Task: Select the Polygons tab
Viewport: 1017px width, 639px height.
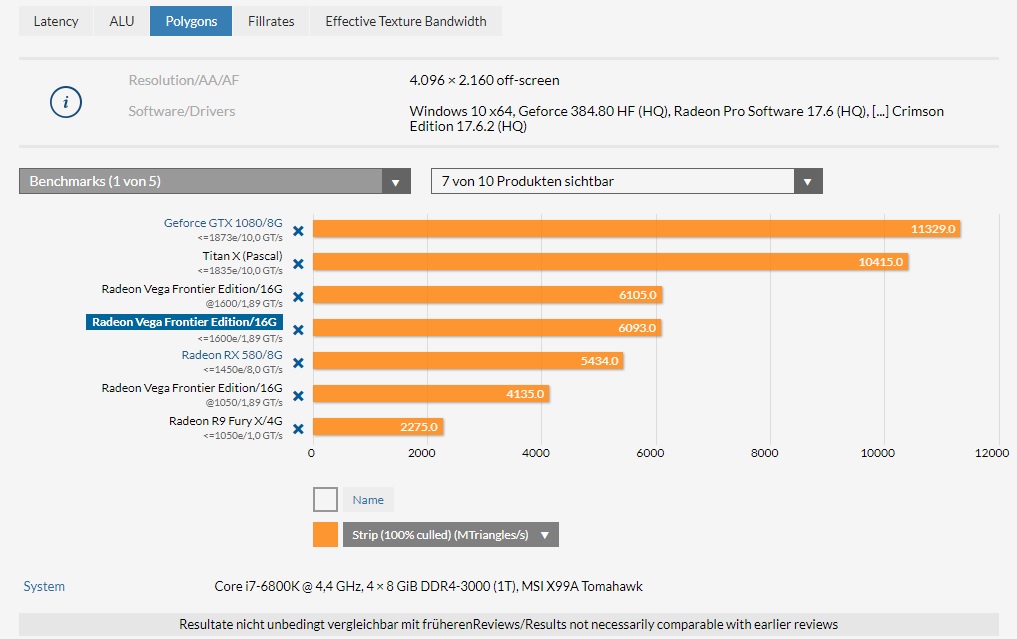Action: point(191,21)
